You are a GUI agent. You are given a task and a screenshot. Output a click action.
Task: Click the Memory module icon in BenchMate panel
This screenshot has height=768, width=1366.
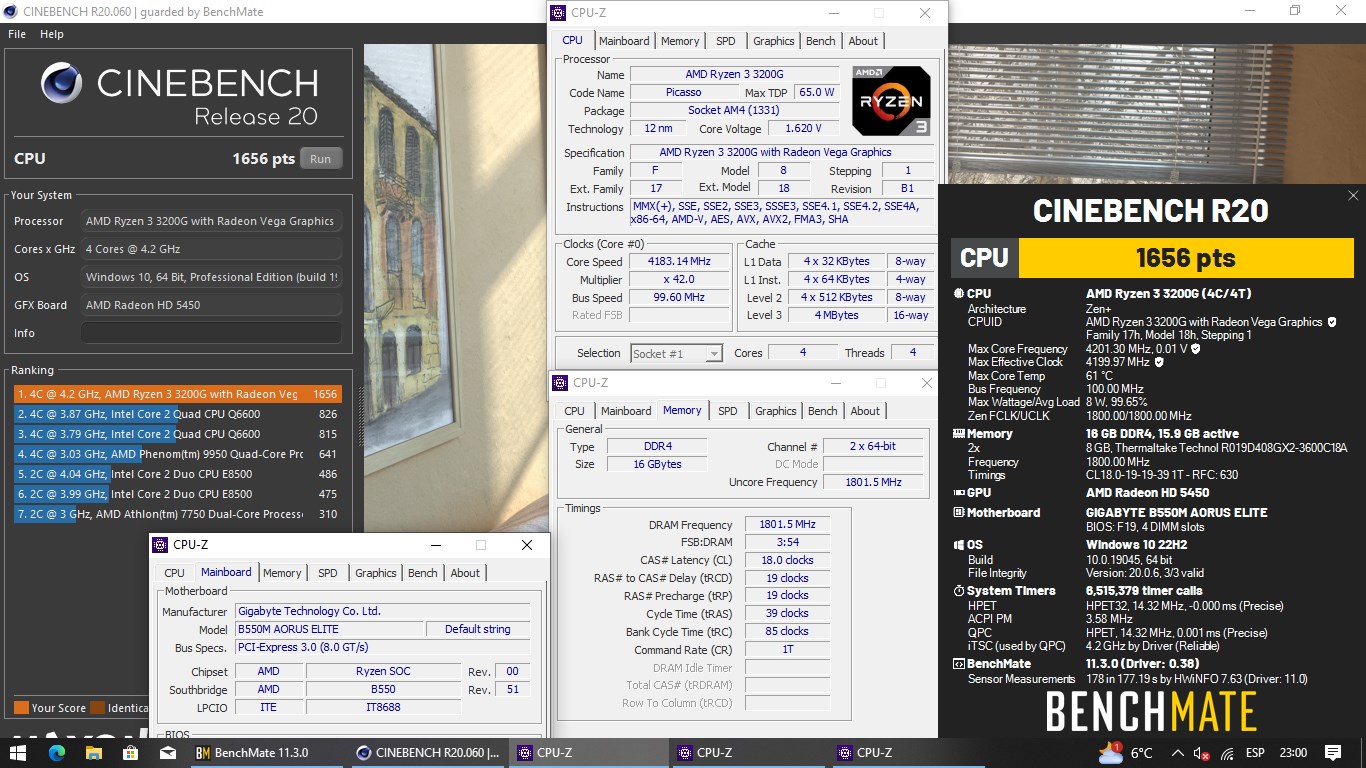coord(958,434)
